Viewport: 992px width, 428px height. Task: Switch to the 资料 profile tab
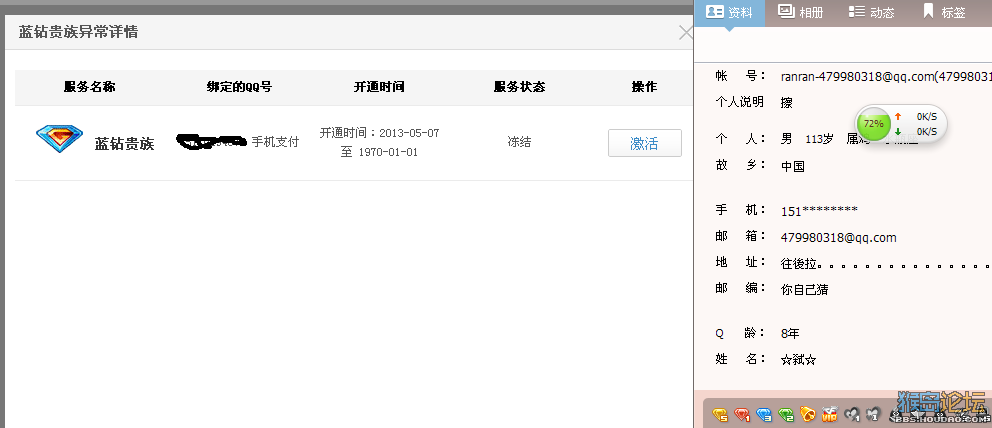(729, 12)
